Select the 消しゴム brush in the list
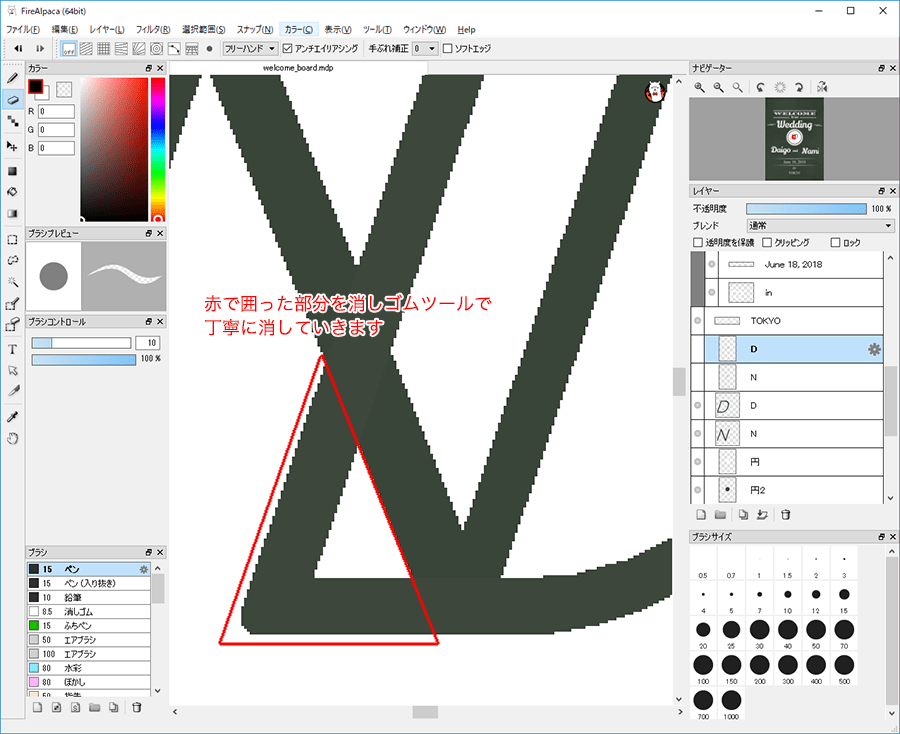This screenshot has height=734, width=900. click(x=78, y=611)
